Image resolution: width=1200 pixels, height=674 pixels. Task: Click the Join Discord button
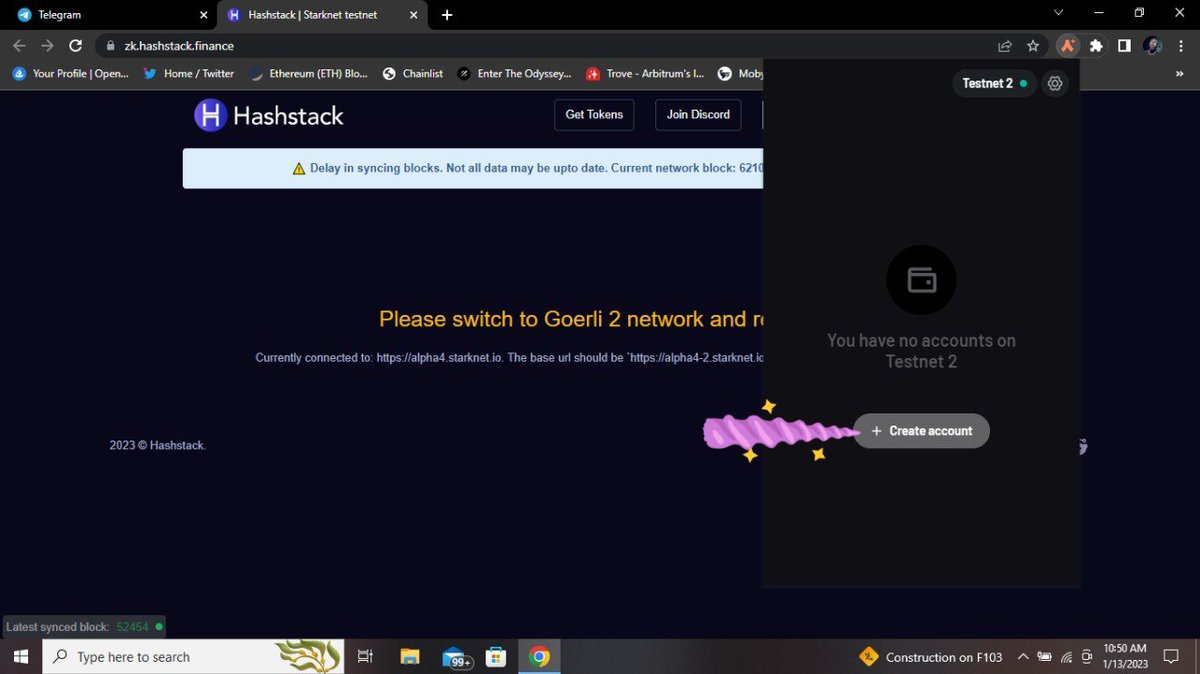click(698, 115)
